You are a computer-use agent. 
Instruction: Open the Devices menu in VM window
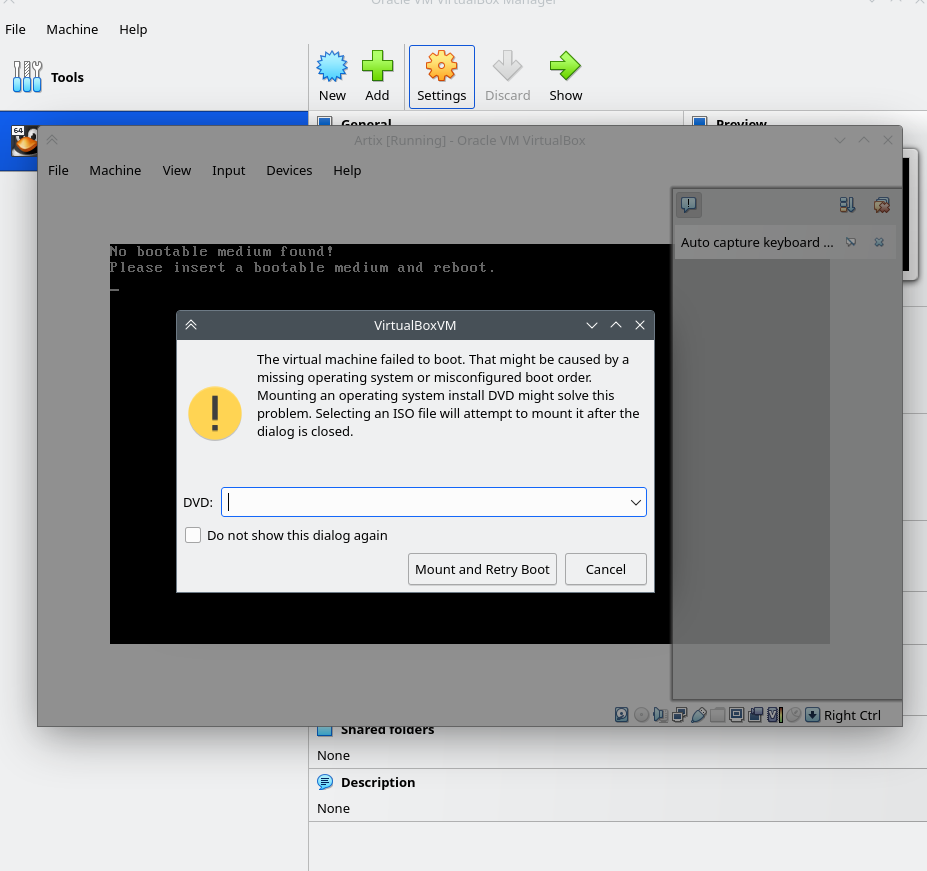[289, 170]
